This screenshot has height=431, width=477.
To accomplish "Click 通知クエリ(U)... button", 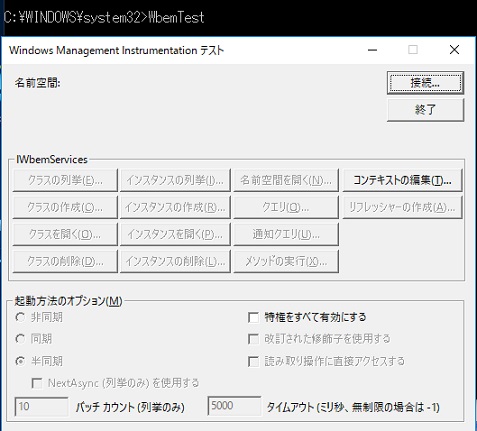I will (286, 234).
